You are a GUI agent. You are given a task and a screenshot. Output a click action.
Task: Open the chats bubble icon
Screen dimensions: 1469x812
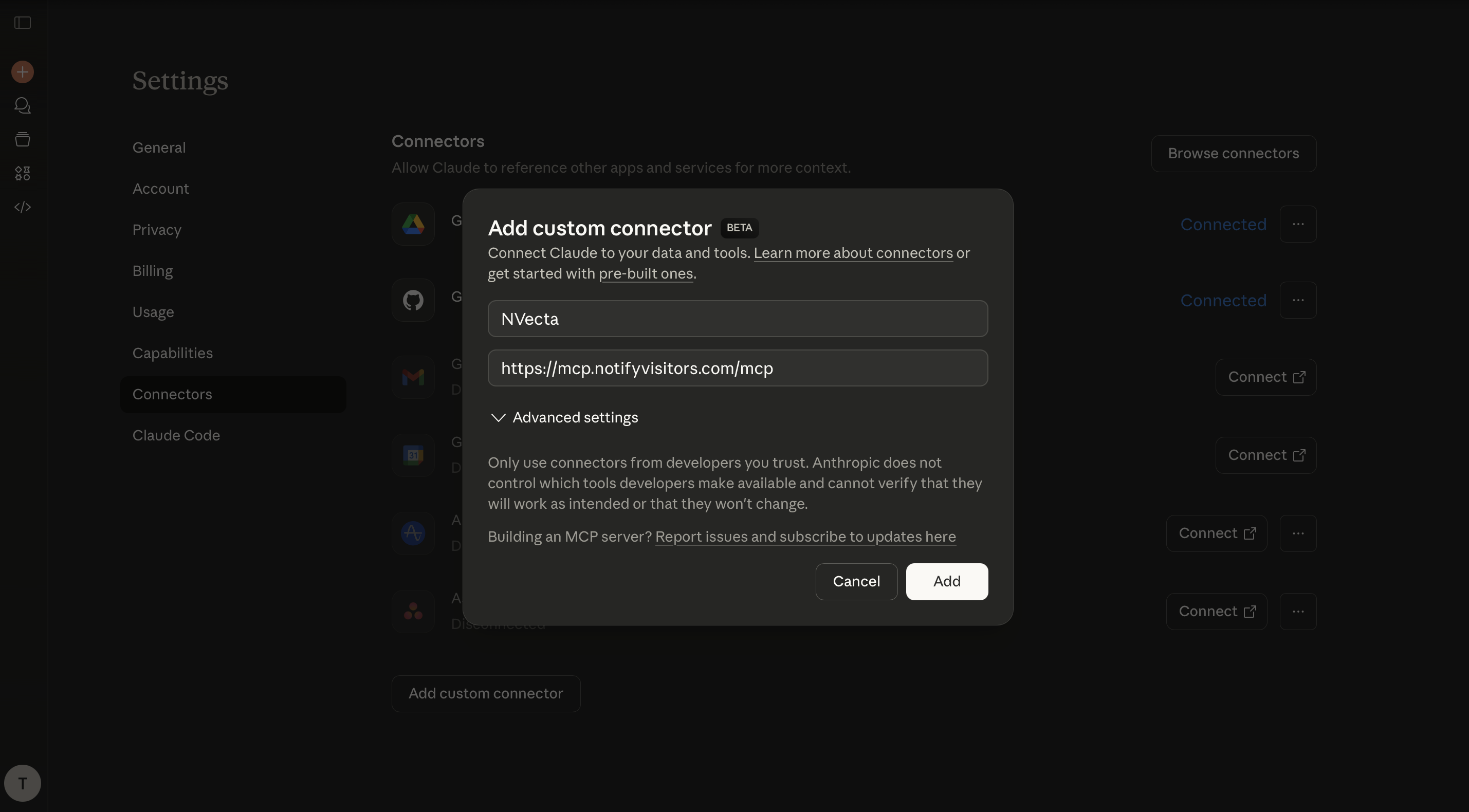coord(22,105)
